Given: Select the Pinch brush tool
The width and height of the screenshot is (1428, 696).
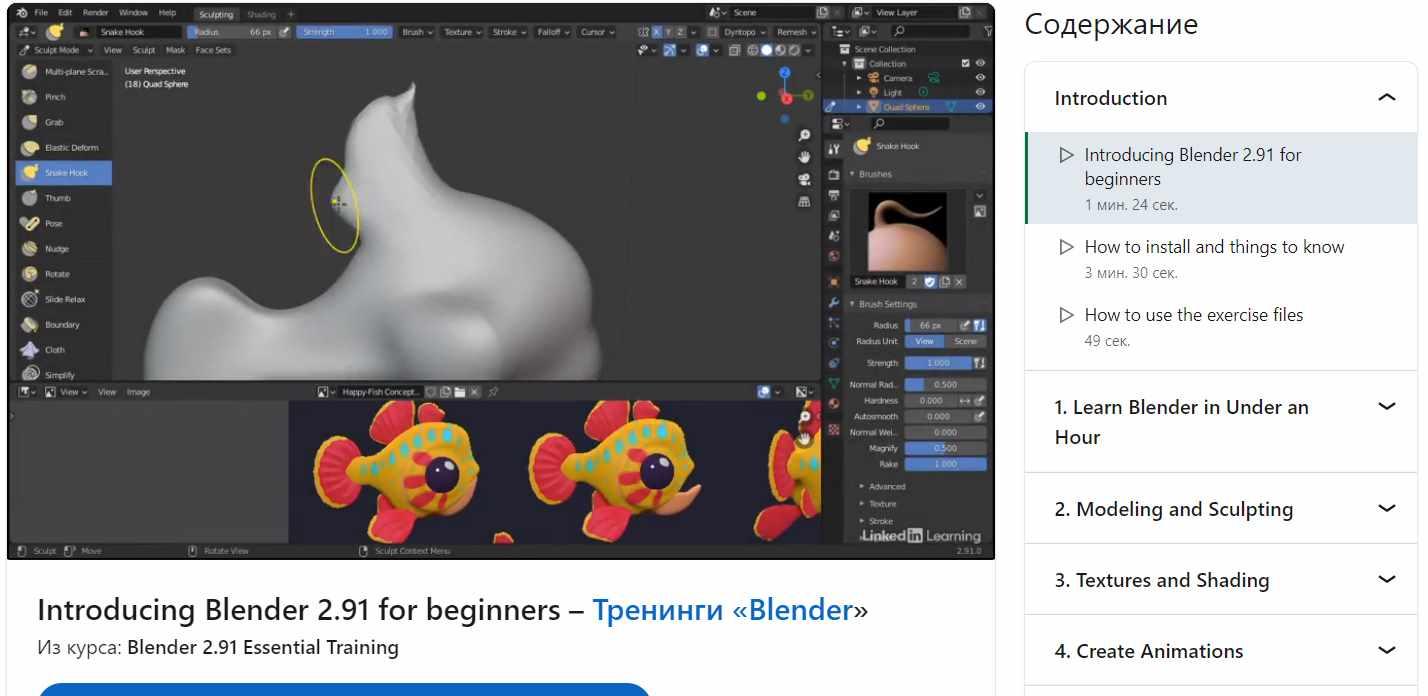Looking at the screenshot, I should 55,97.
